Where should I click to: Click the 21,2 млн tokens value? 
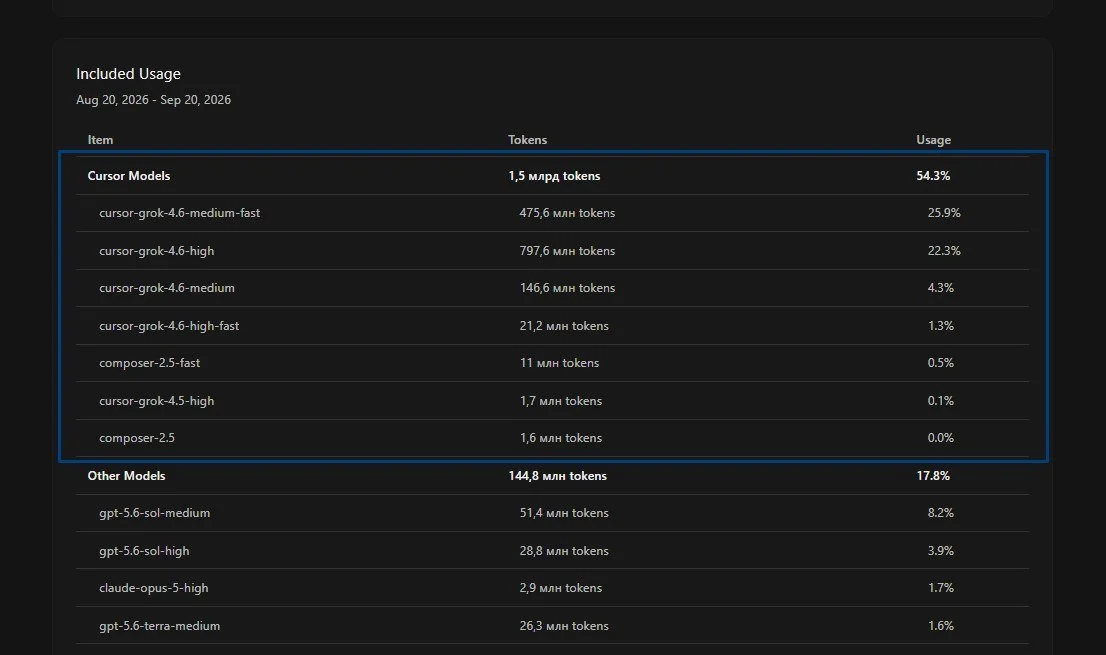pyautogui.click(x=564, y=326)
